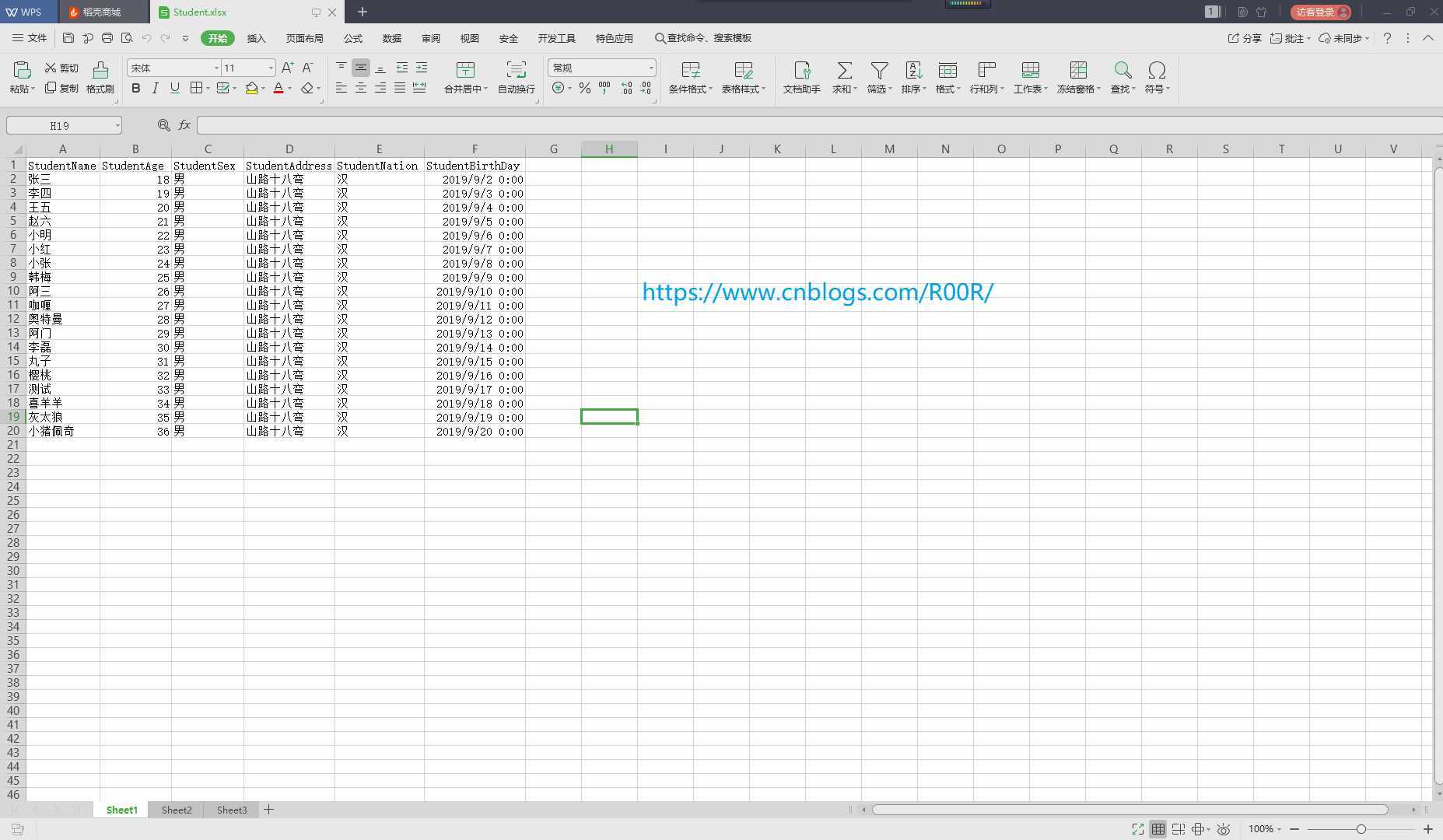Switch to the Data tab
Screen dimensions: 1443x840
click(x=392, y=38)
